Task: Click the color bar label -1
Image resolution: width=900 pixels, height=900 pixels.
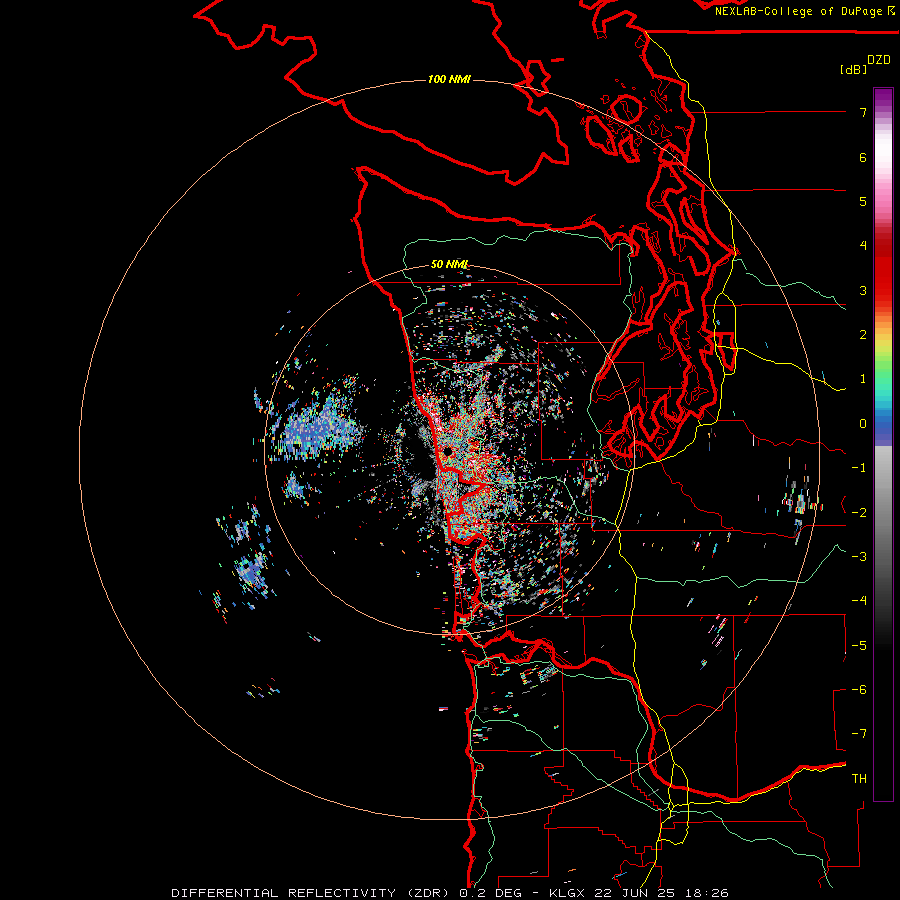Action: click(x=859, y=468)
